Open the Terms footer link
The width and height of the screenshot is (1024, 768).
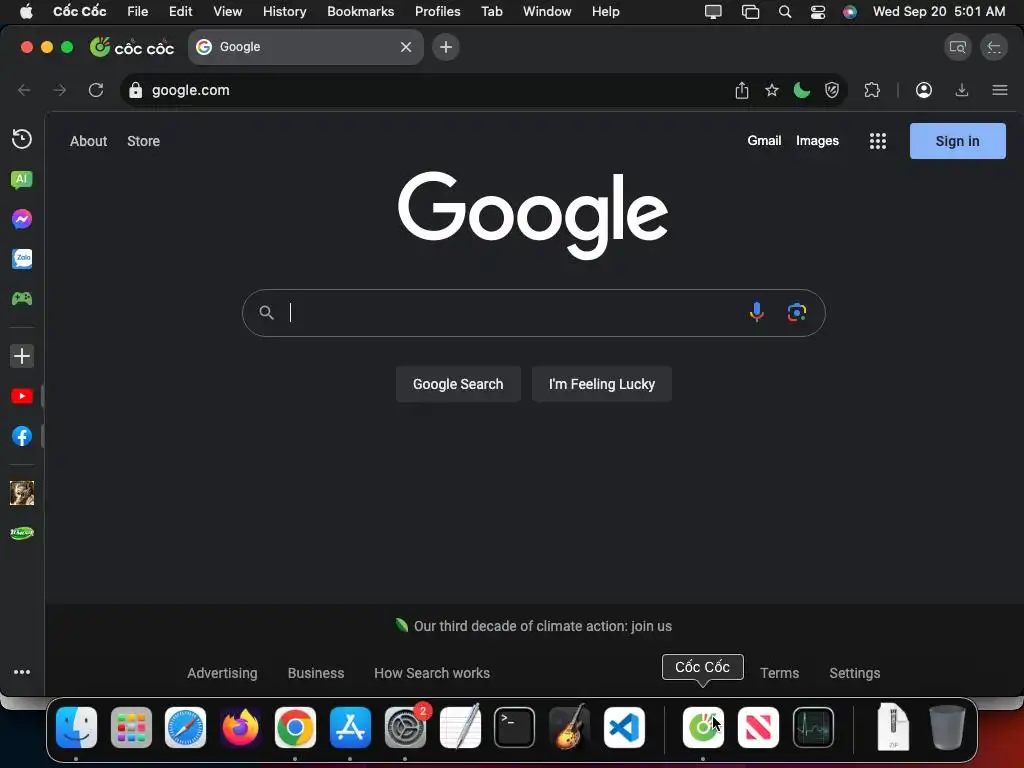click(779, 673)
